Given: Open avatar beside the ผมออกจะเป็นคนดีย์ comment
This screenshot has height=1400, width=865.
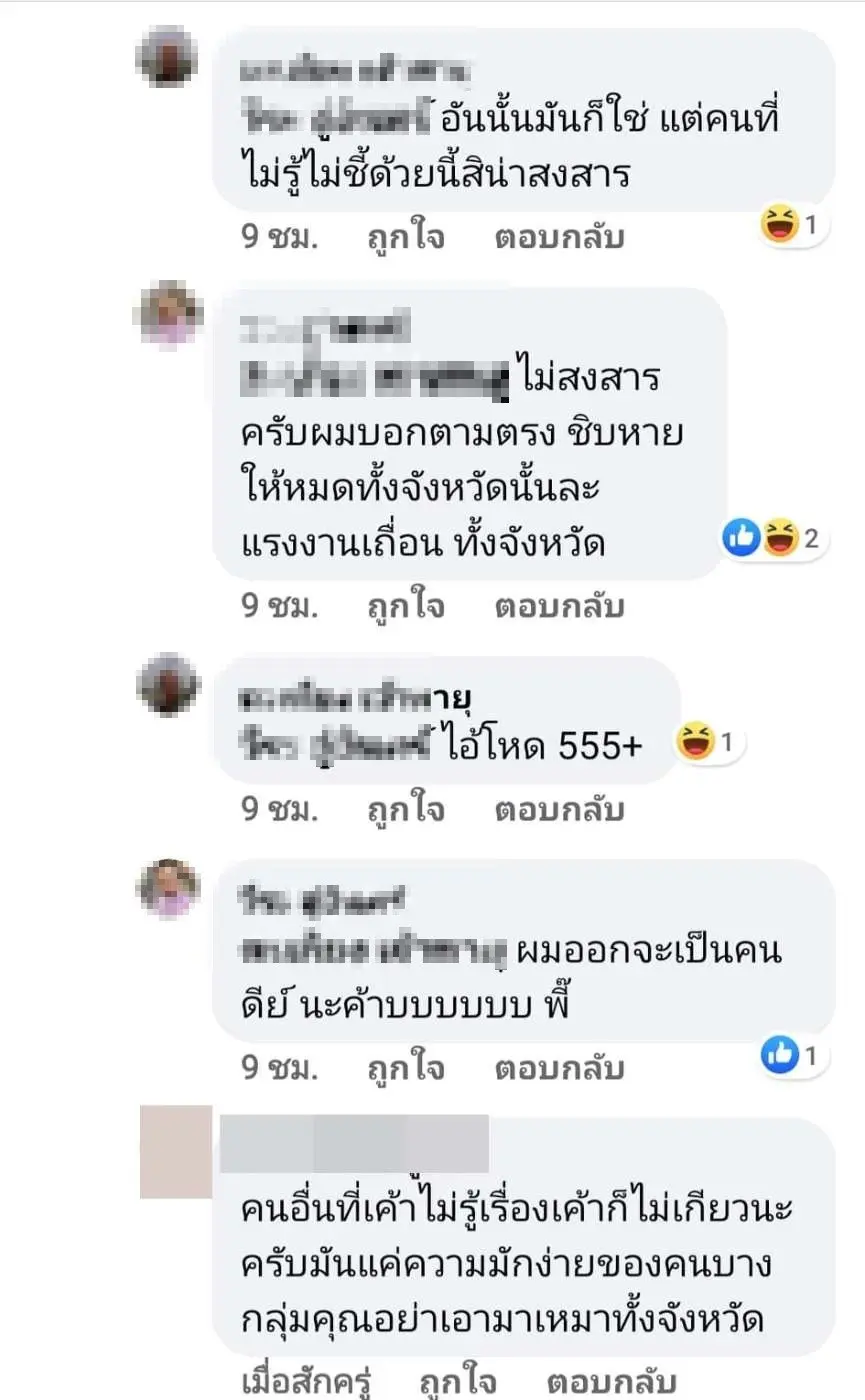Looking at the screenshot, I should 168,888.
